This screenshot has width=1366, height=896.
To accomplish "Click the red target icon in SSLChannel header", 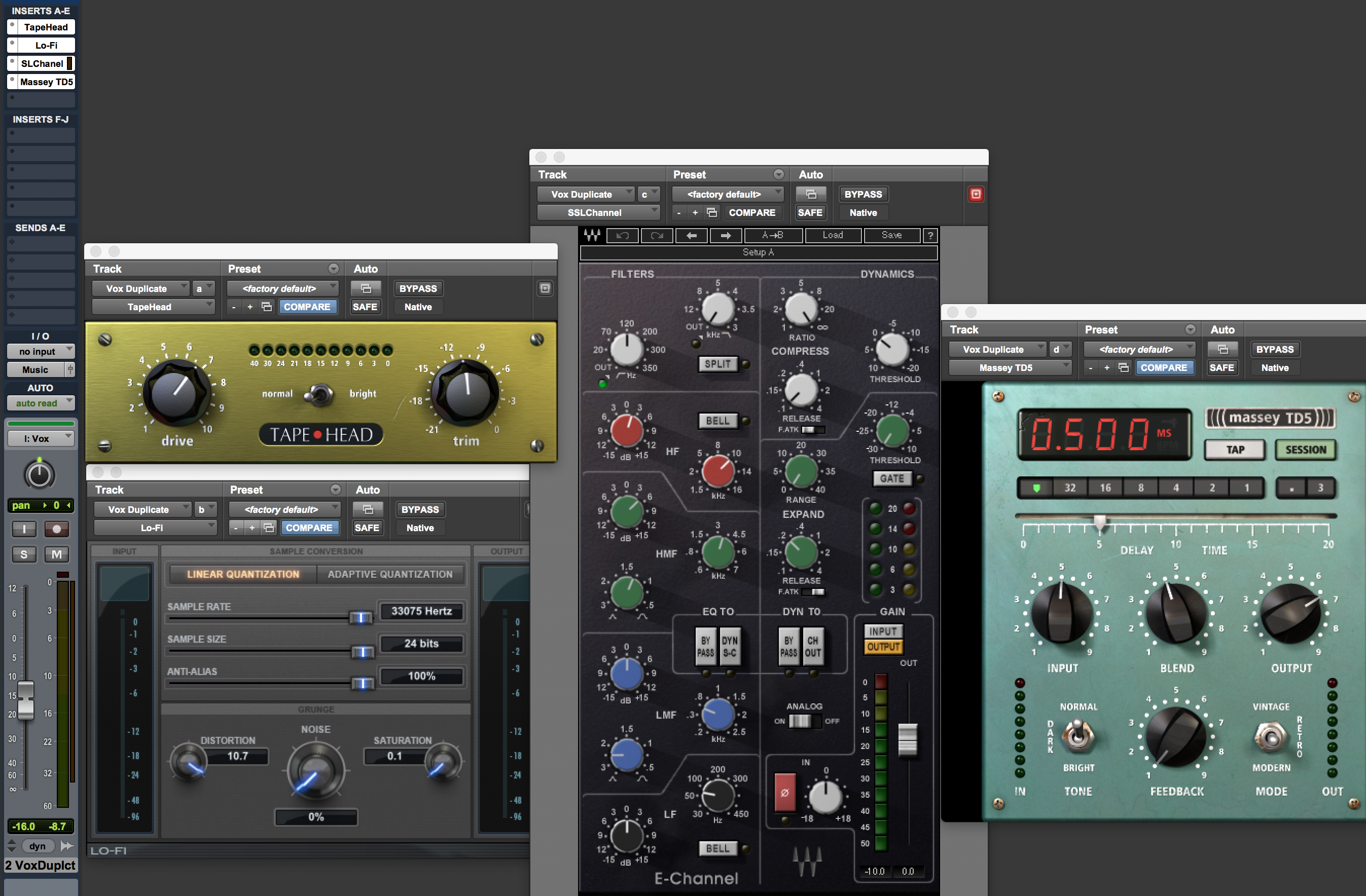I will pyautogui.click(x=975, y=195).
